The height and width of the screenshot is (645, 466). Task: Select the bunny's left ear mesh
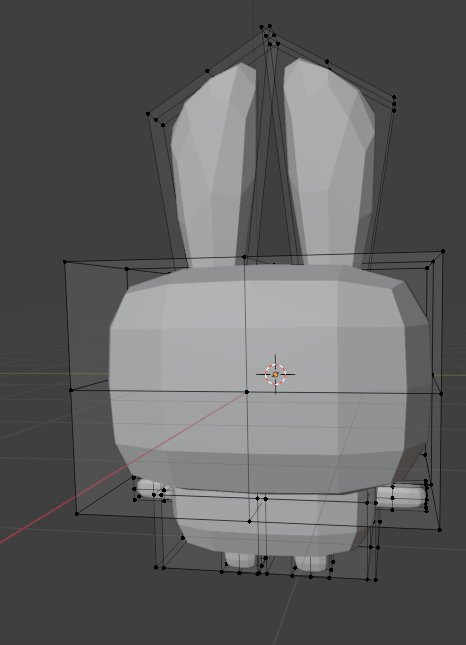pos(215,165)
